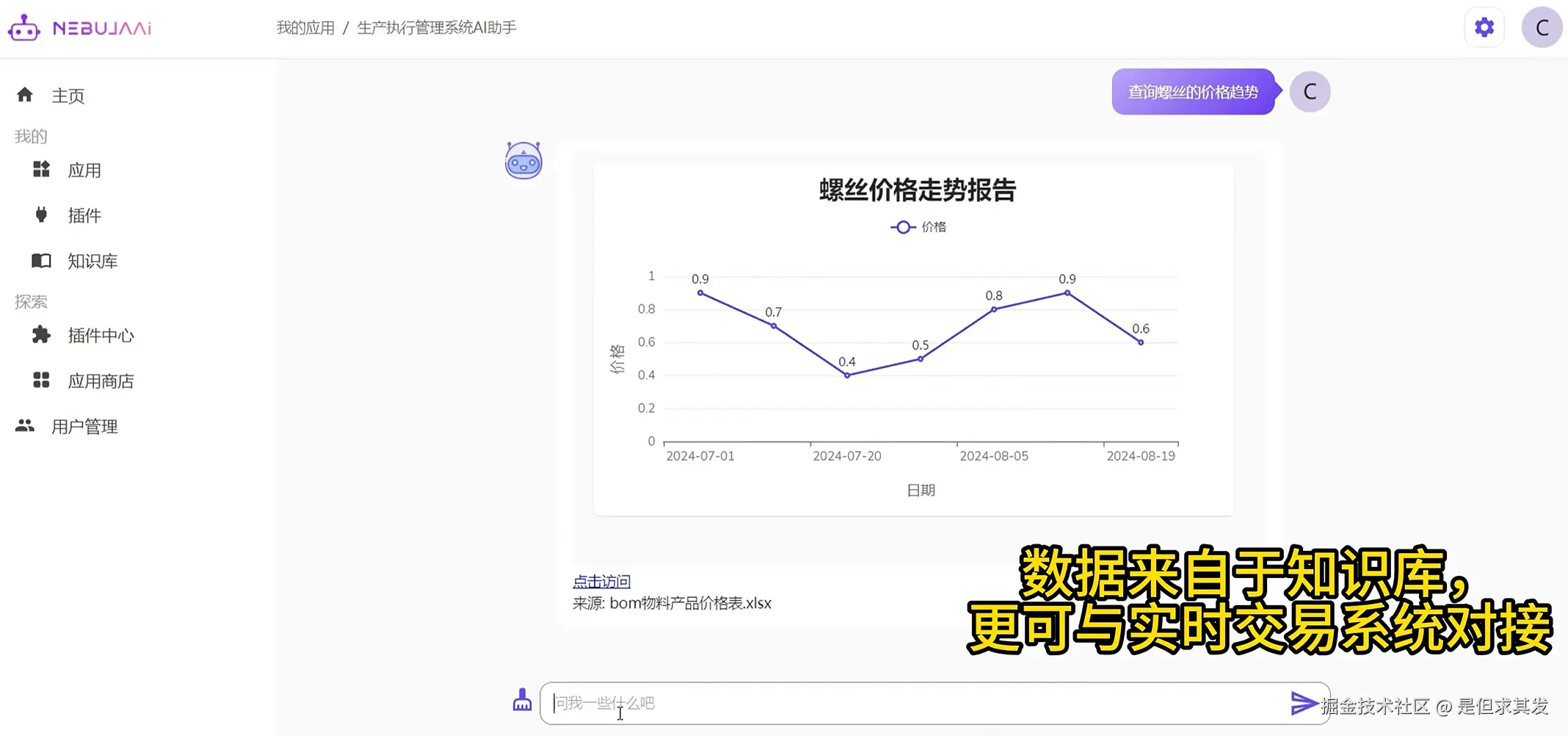The image size is (1568, 736).
Task: Open the 知识库 knowledge base icon
Action: 40,261
